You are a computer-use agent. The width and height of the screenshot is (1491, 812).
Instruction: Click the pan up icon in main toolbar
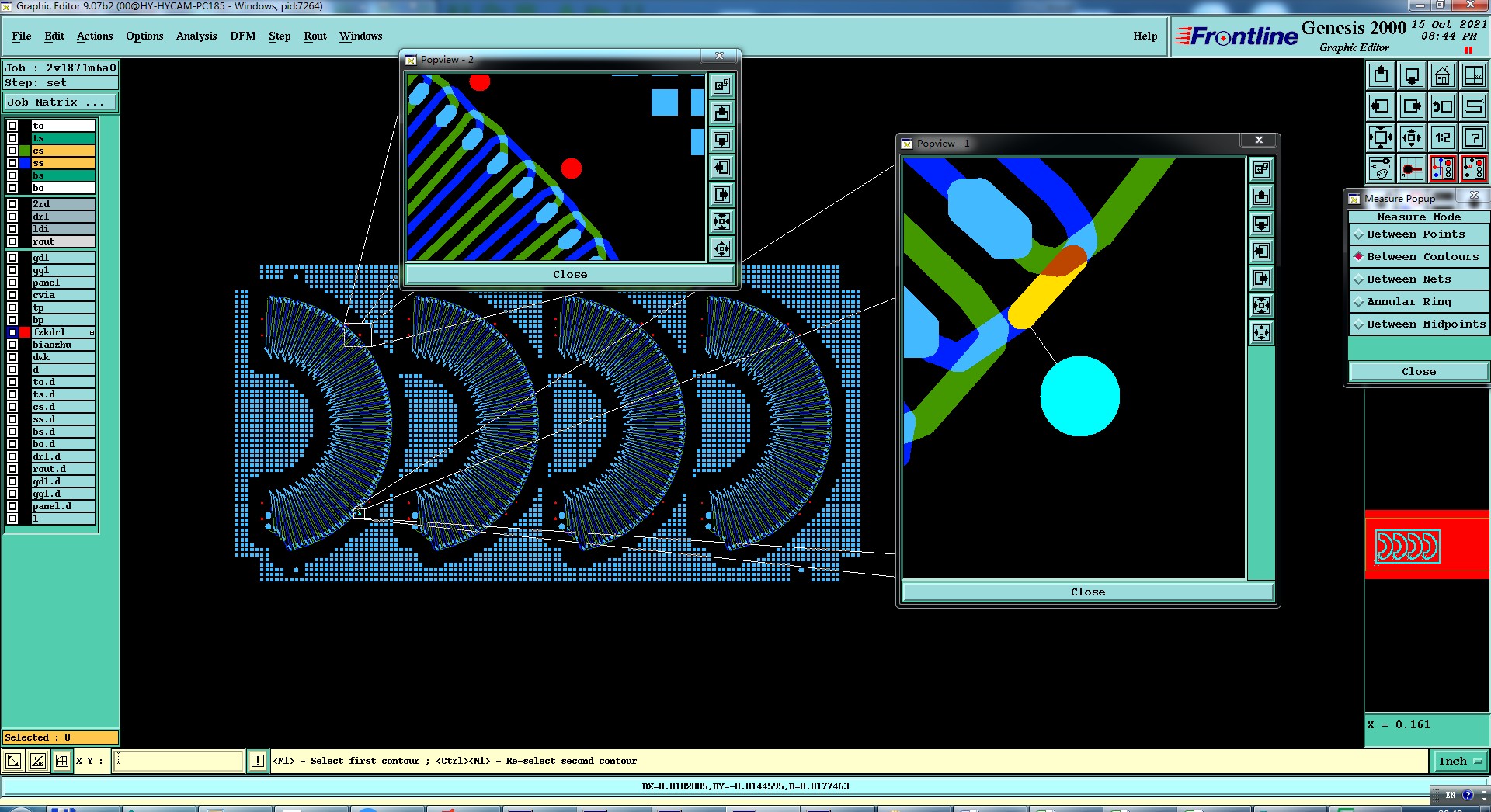coord(1381,75)
